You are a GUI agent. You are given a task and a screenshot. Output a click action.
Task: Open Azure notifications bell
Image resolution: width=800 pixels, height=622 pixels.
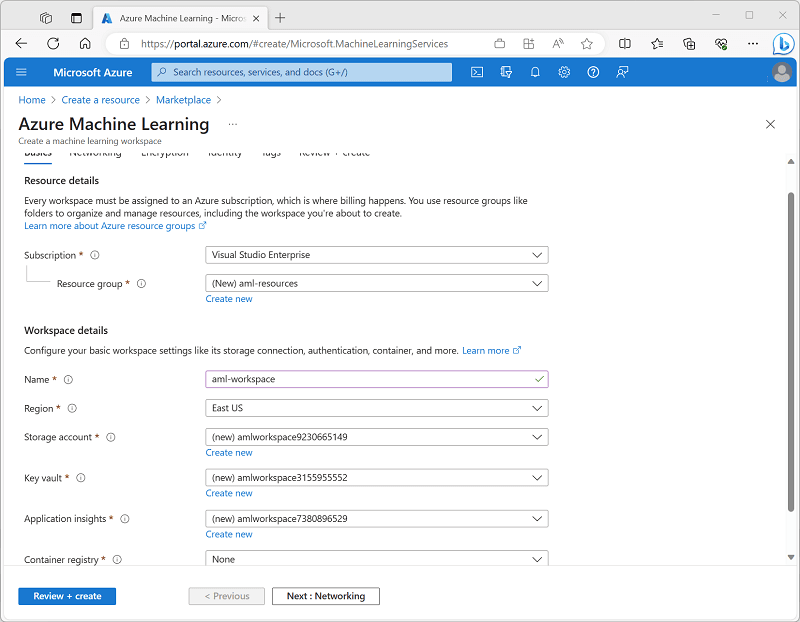tap(535, 72)
